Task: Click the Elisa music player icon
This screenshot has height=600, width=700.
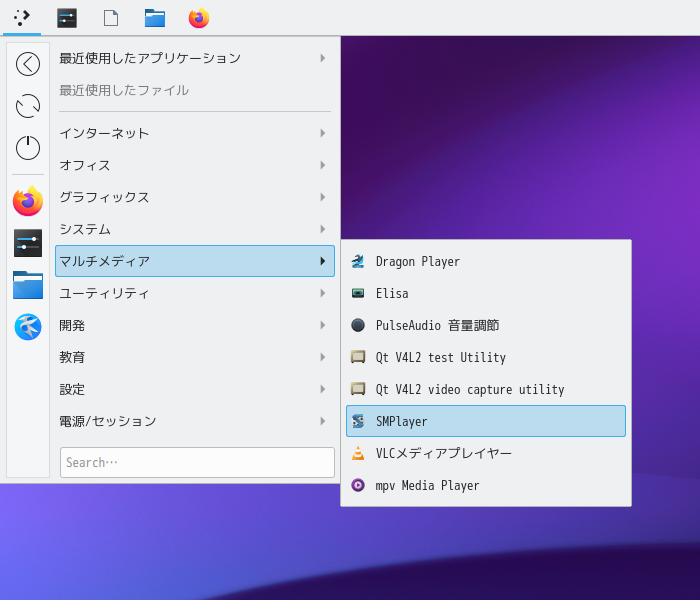Action: (358, 293)
